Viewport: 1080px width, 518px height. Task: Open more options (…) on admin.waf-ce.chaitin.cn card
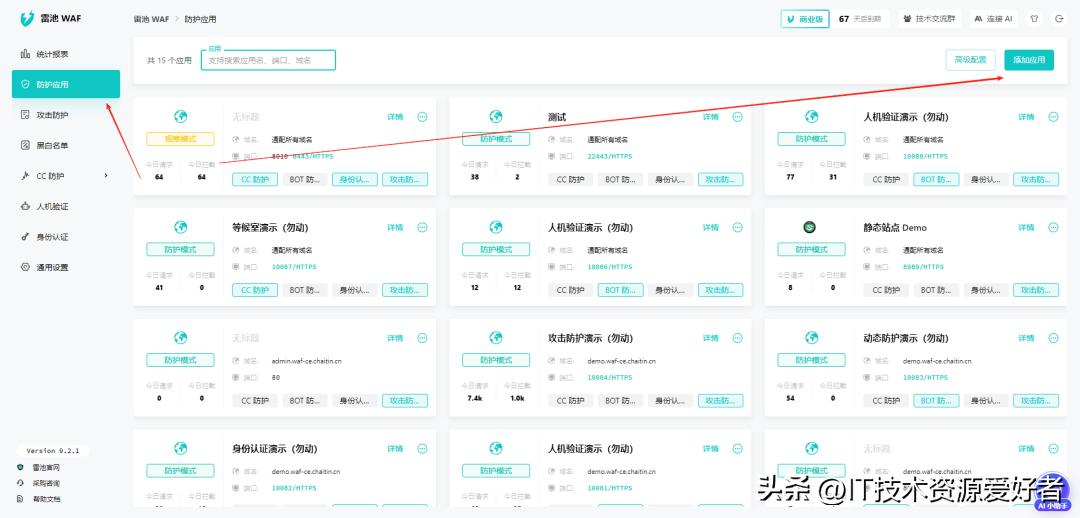422,338
